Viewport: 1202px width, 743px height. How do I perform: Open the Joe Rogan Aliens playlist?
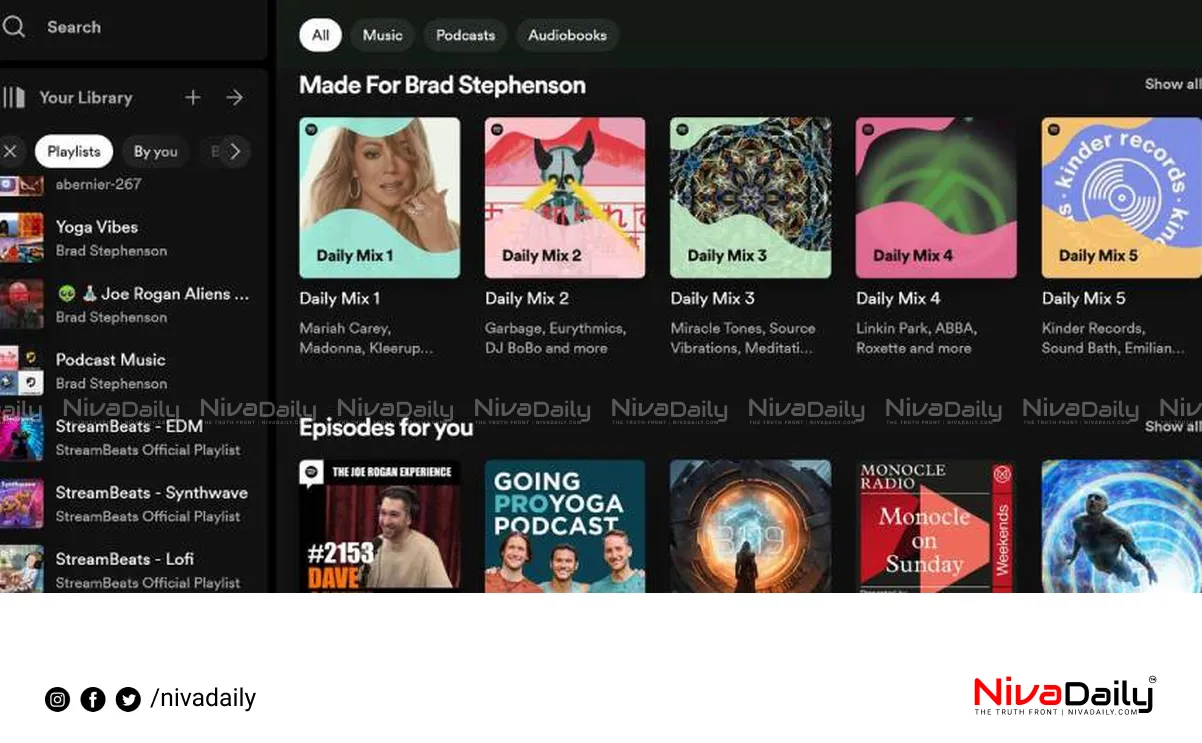point(130,304)
